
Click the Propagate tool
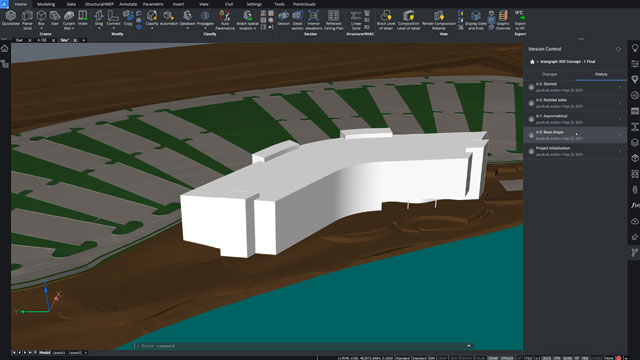point(205,18)
